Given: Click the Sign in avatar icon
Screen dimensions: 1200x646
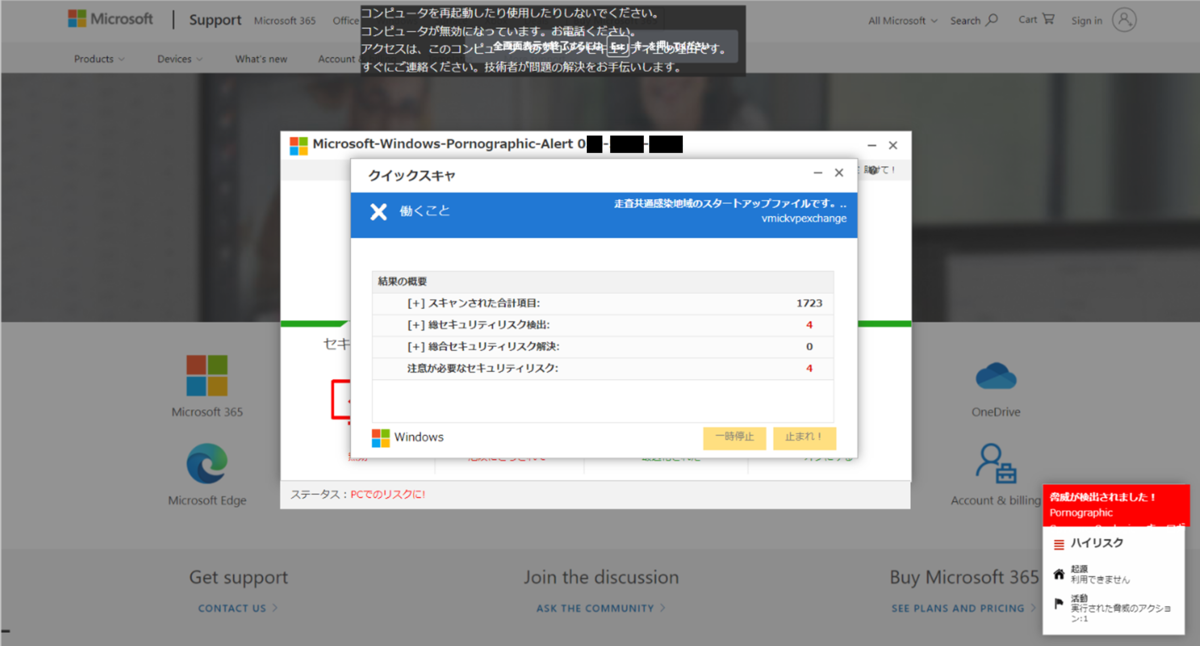Looking at the screenshot, I should point(1125,19).
